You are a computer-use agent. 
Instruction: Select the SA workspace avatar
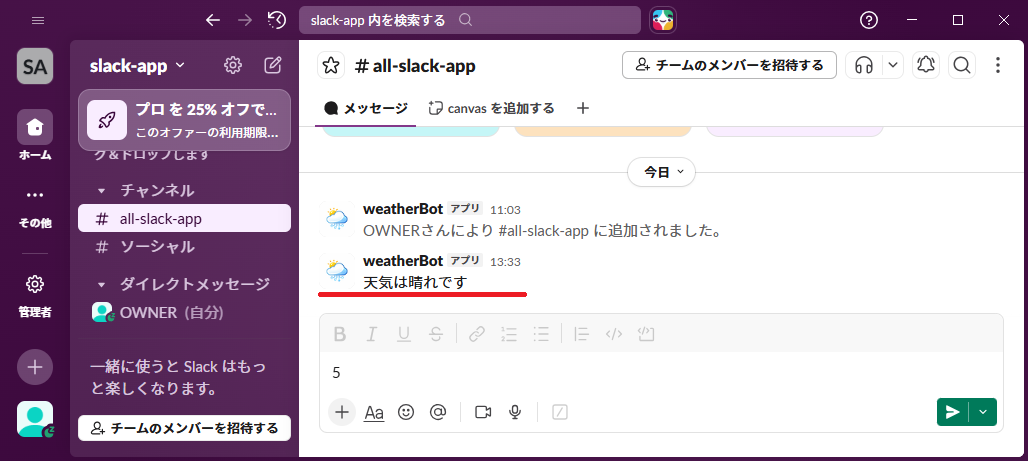[35, 66]
